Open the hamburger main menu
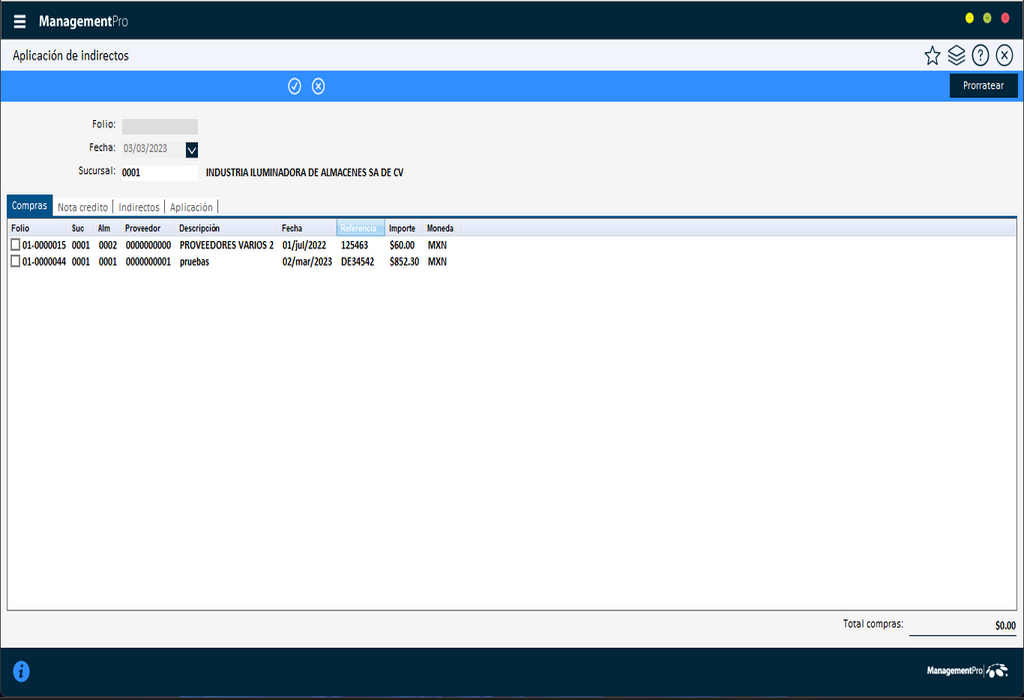 tap(20, 21)
